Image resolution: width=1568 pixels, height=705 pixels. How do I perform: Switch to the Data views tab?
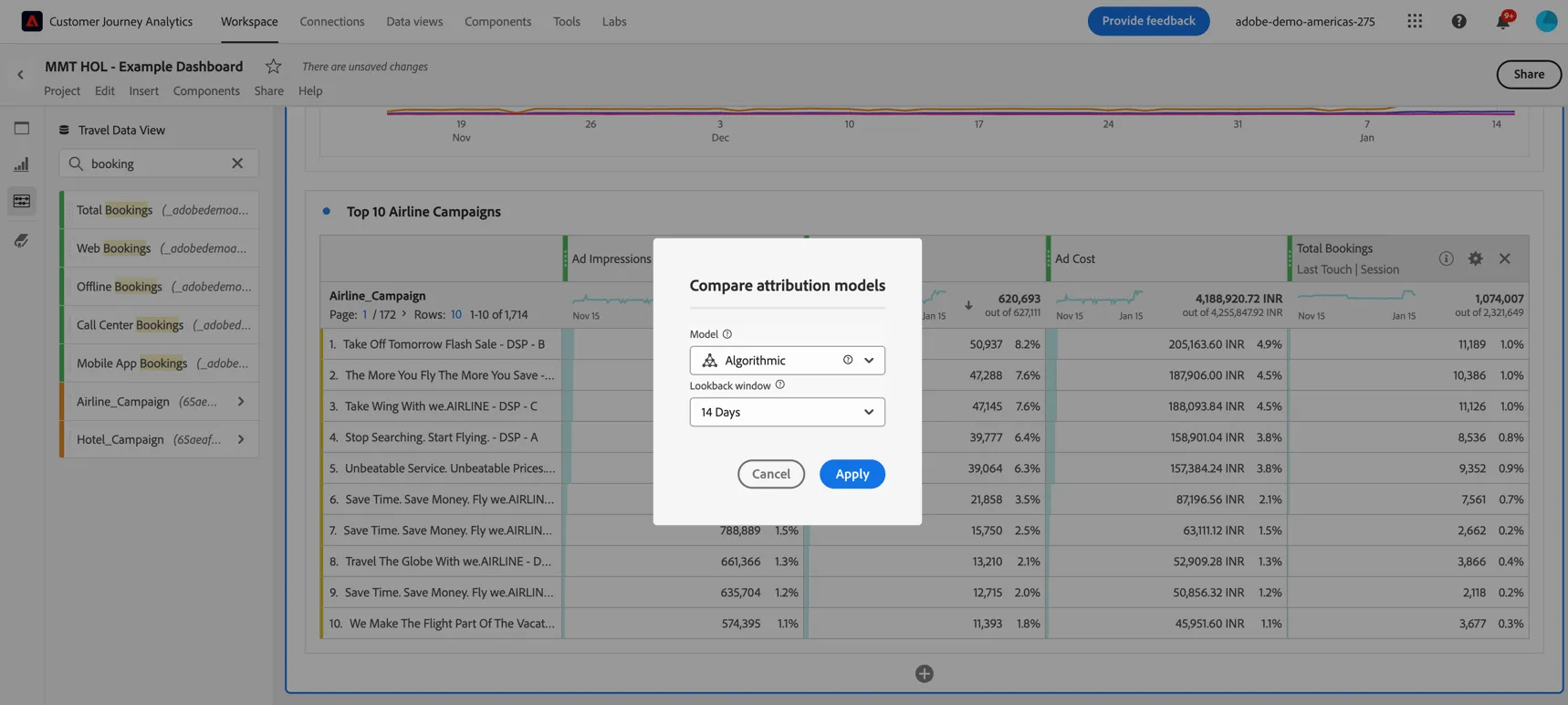coord(414,21)
